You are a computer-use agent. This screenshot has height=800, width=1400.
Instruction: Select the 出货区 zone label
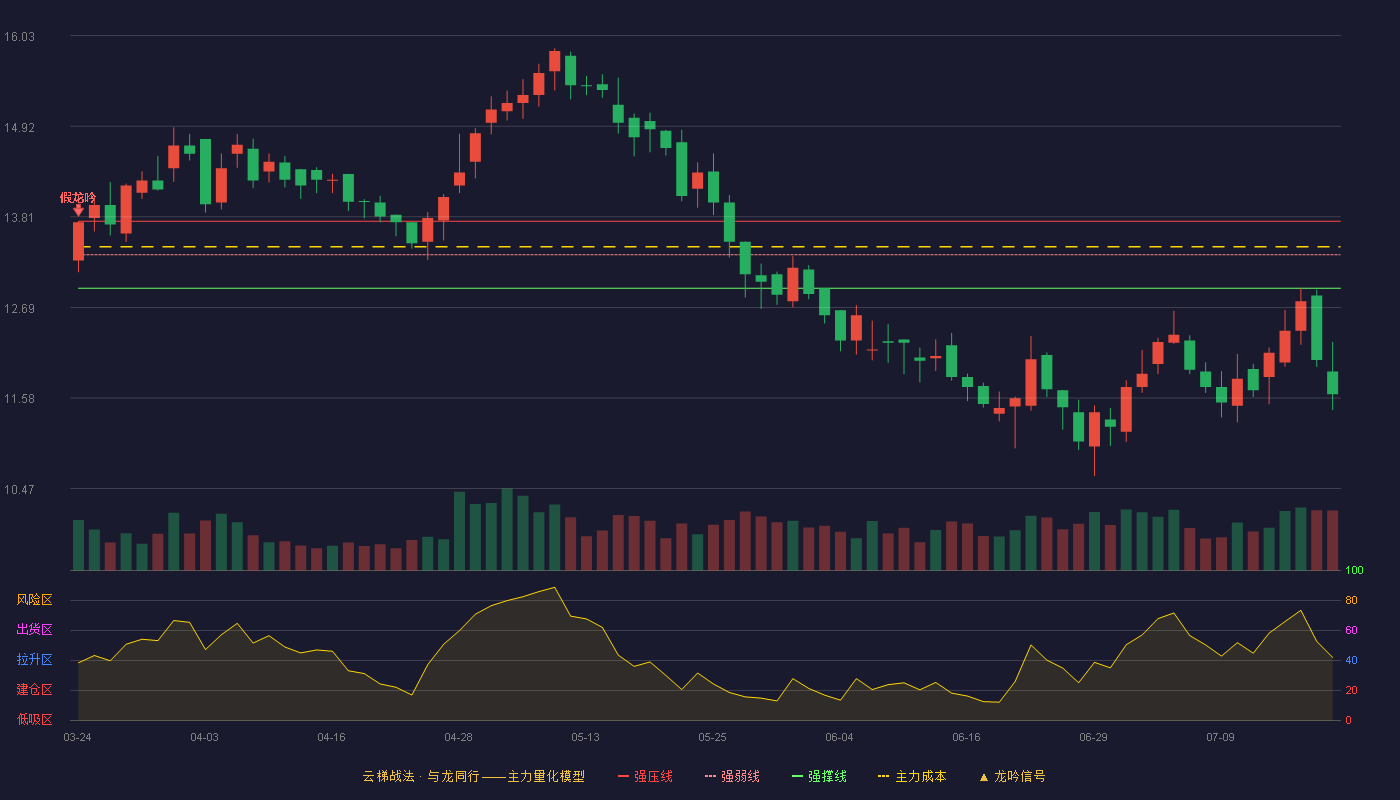(x=34, y=630)
